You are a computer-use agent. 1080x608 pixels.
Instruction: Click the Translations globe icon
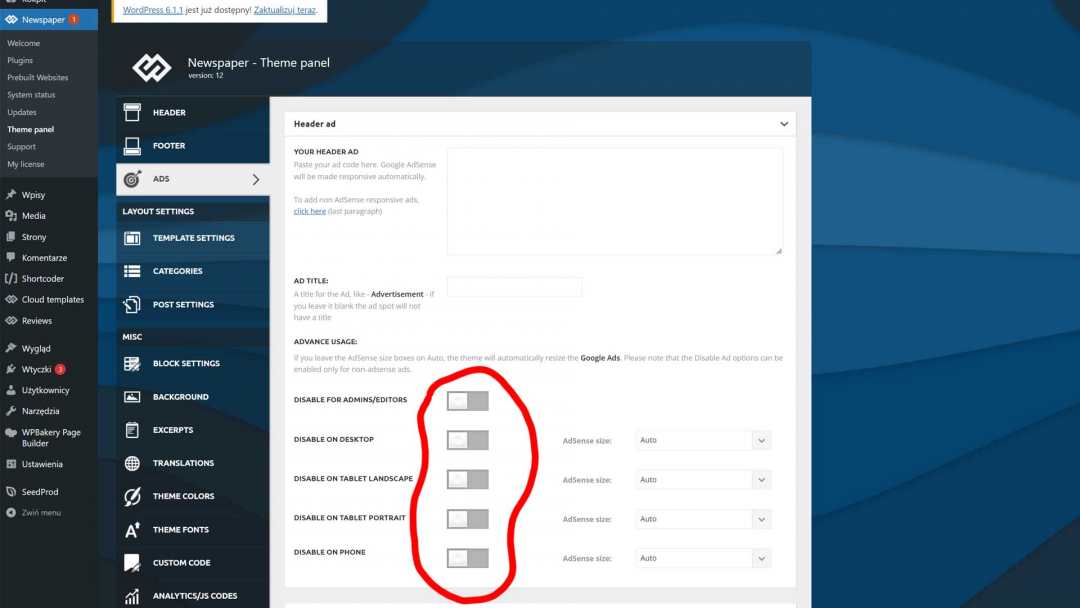point(132,463)
